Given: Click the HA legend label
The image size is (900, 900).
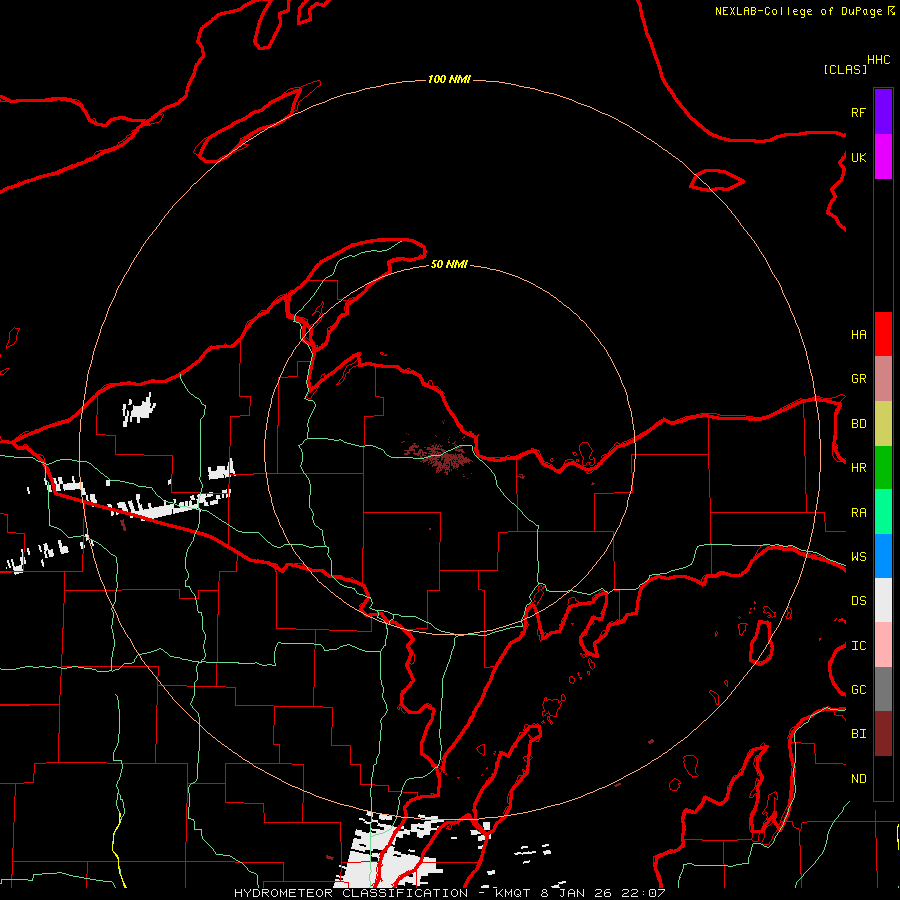Looking at the screenshot, I should click(858, 334).
